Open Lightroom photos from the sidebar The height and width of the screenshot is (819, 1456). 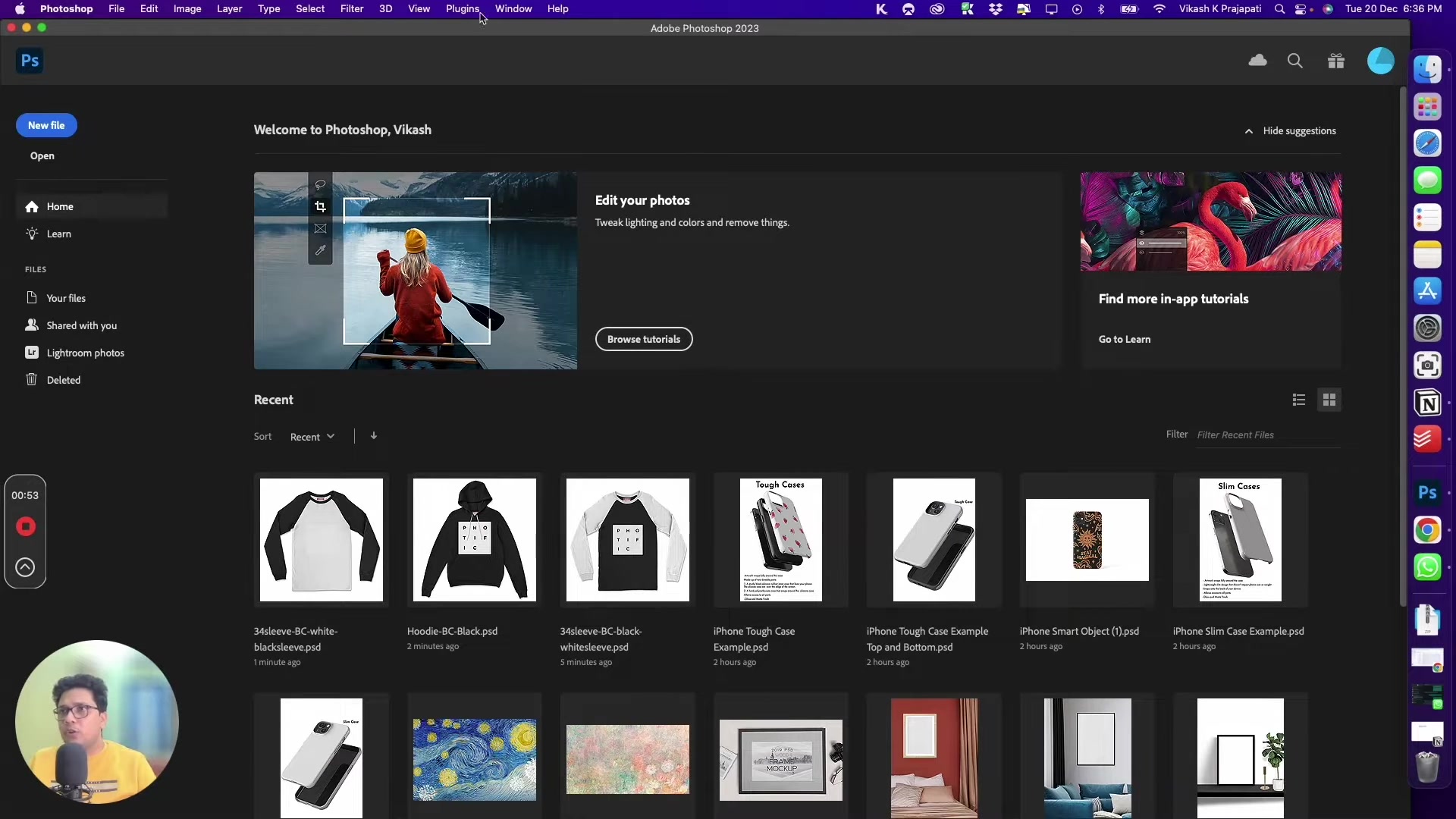(85, 353)
